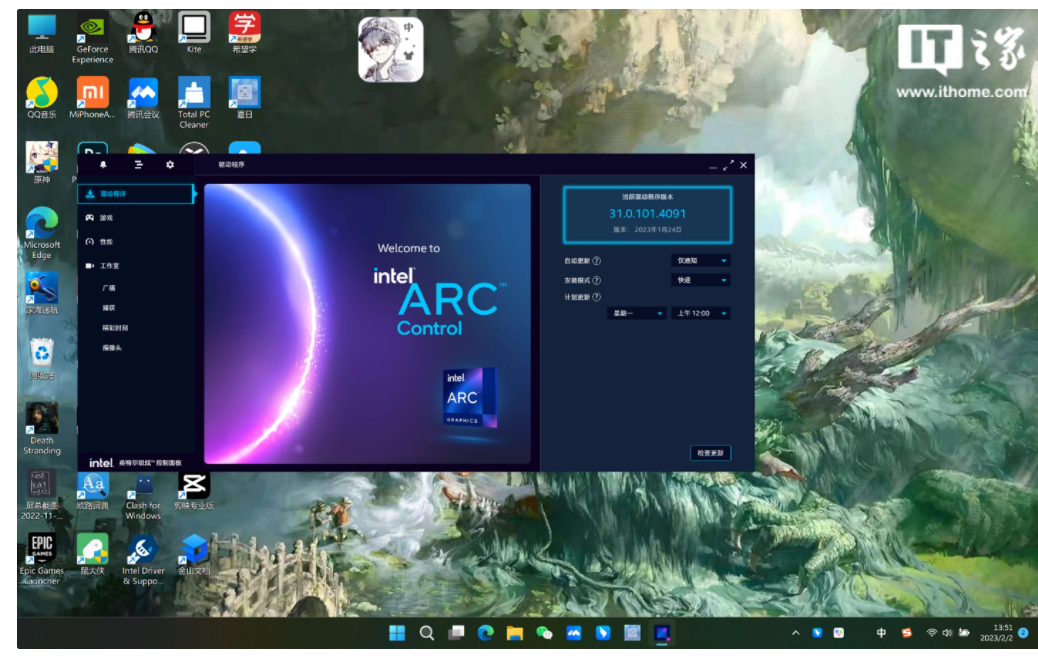Open 原神 desktop icon
This screenshot has height=661, width=1038.
pos(42,162)
